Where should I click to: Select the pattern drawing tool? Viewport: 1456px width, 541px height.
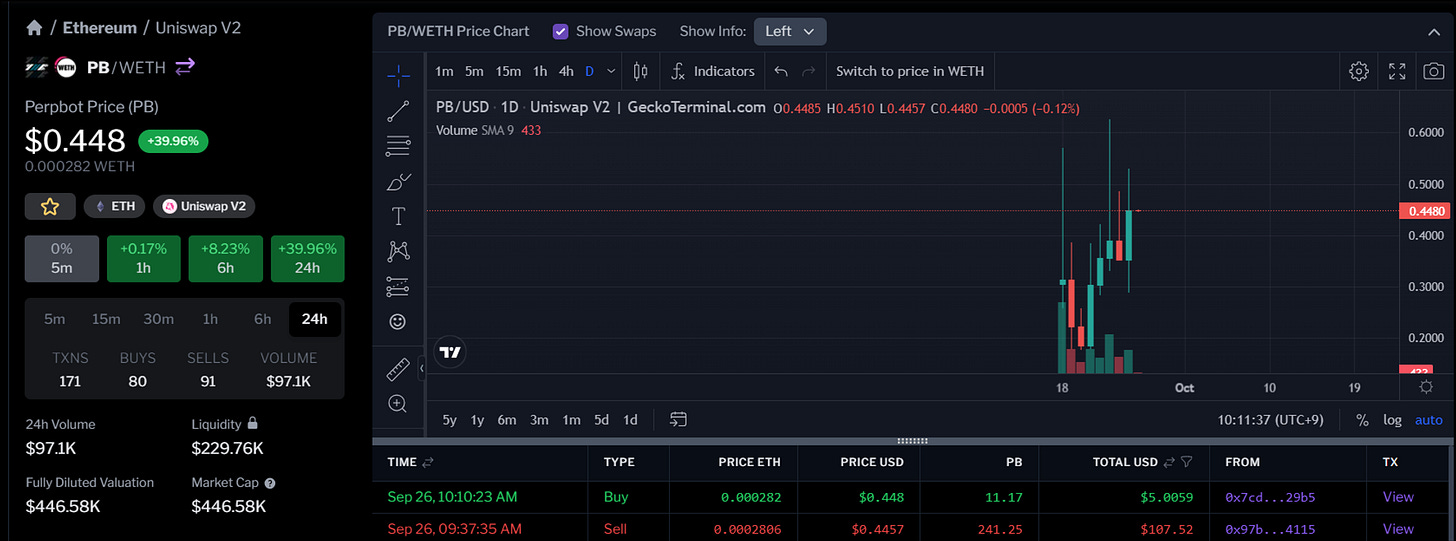point(398,251)
